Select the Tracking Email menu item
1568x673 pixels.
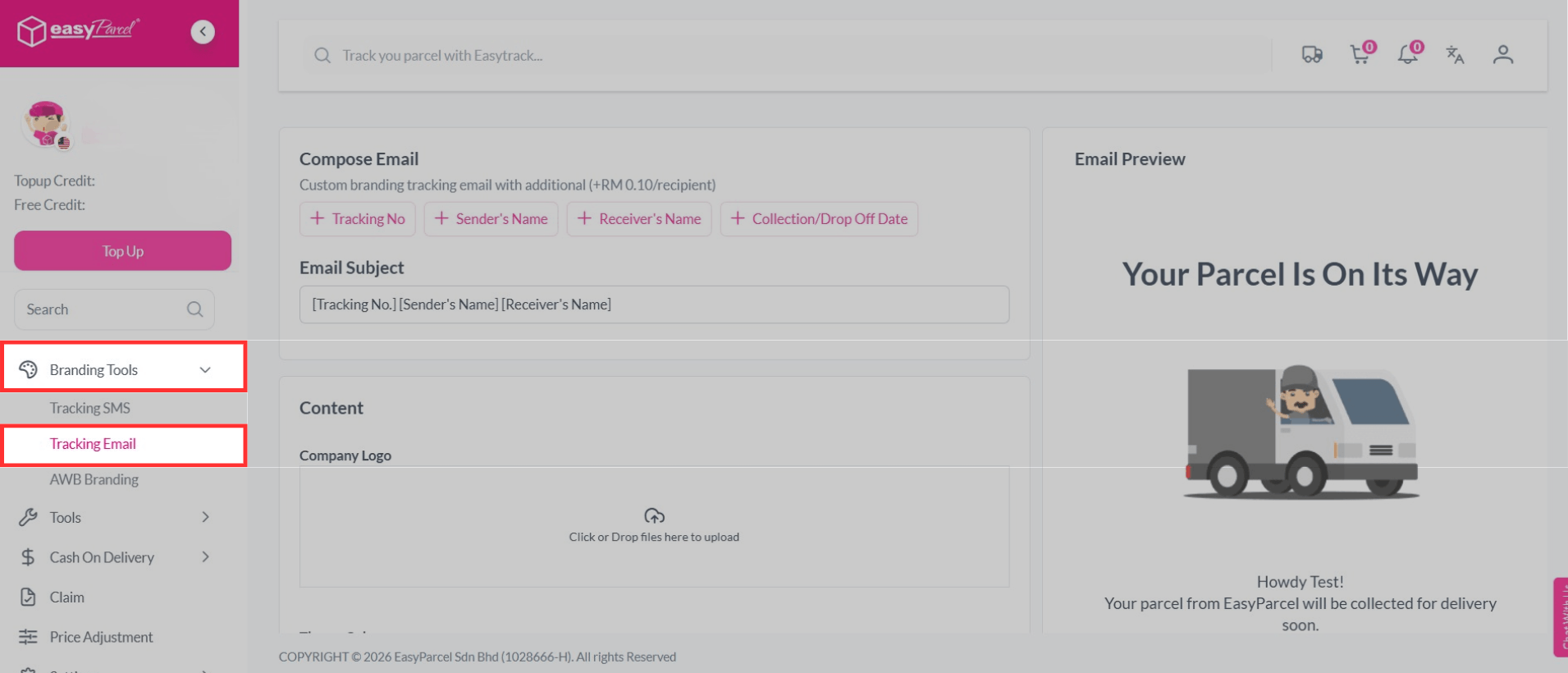click(93, 444)
